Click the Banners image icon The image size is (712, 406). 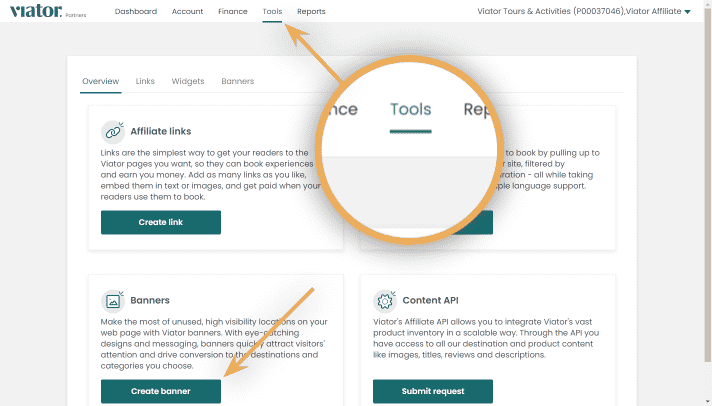[x=113, y=301]
